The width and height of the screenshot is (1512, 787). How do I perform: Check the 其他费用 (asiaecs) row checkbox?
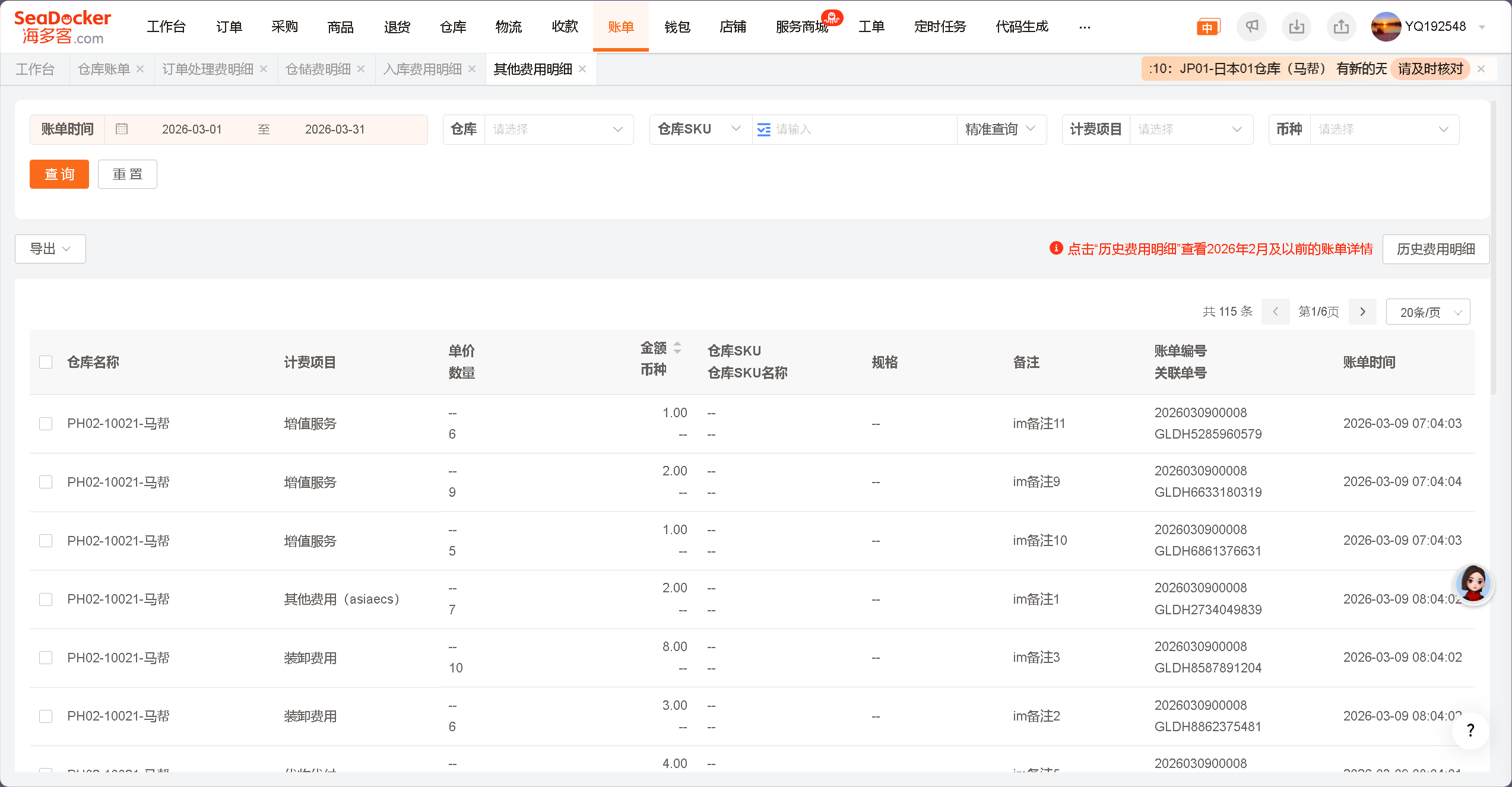coord(46,599)
